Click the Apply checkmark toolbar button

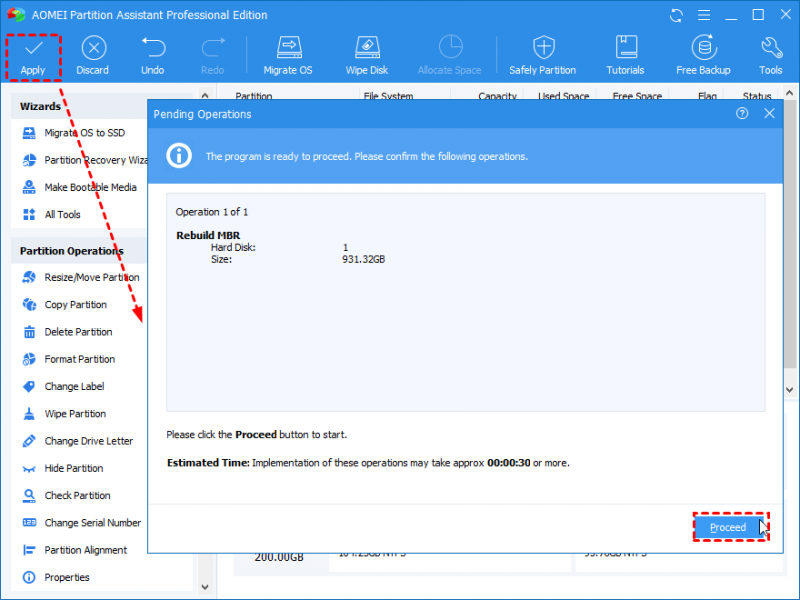point(33,57)
